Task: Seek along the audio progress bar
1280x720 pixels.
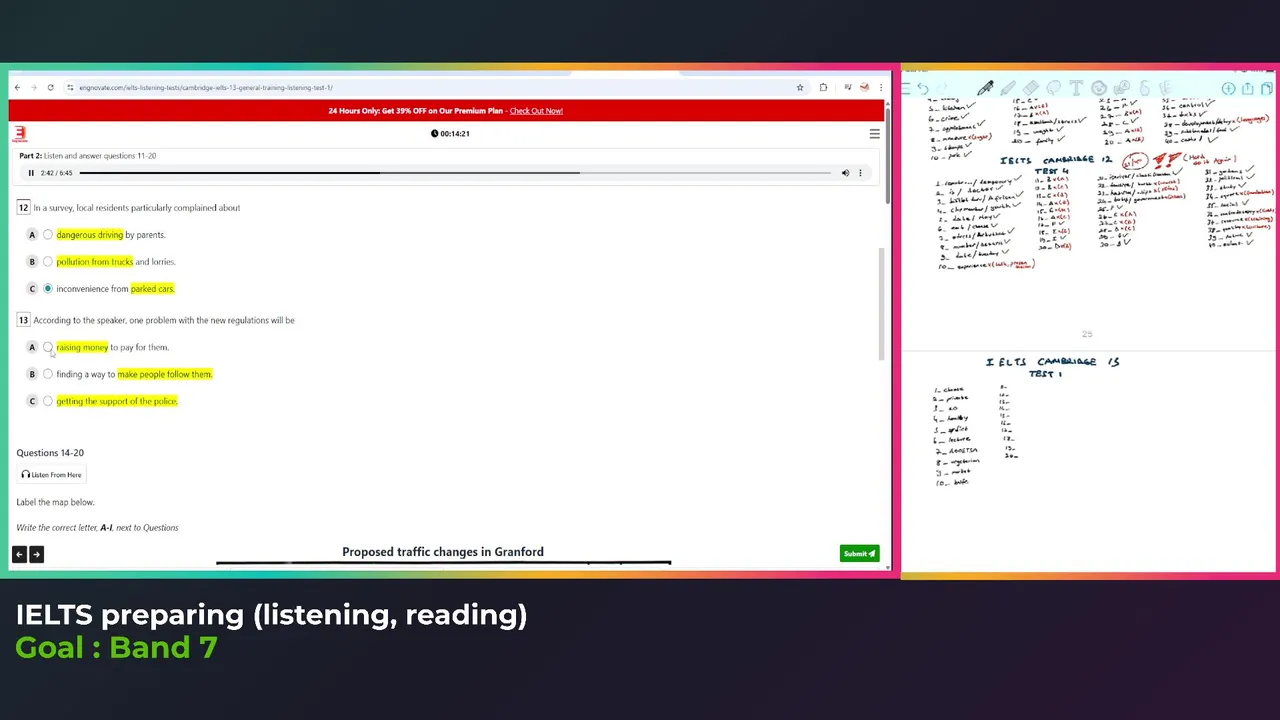Action: pyautogui.click(x=455, y=173)
